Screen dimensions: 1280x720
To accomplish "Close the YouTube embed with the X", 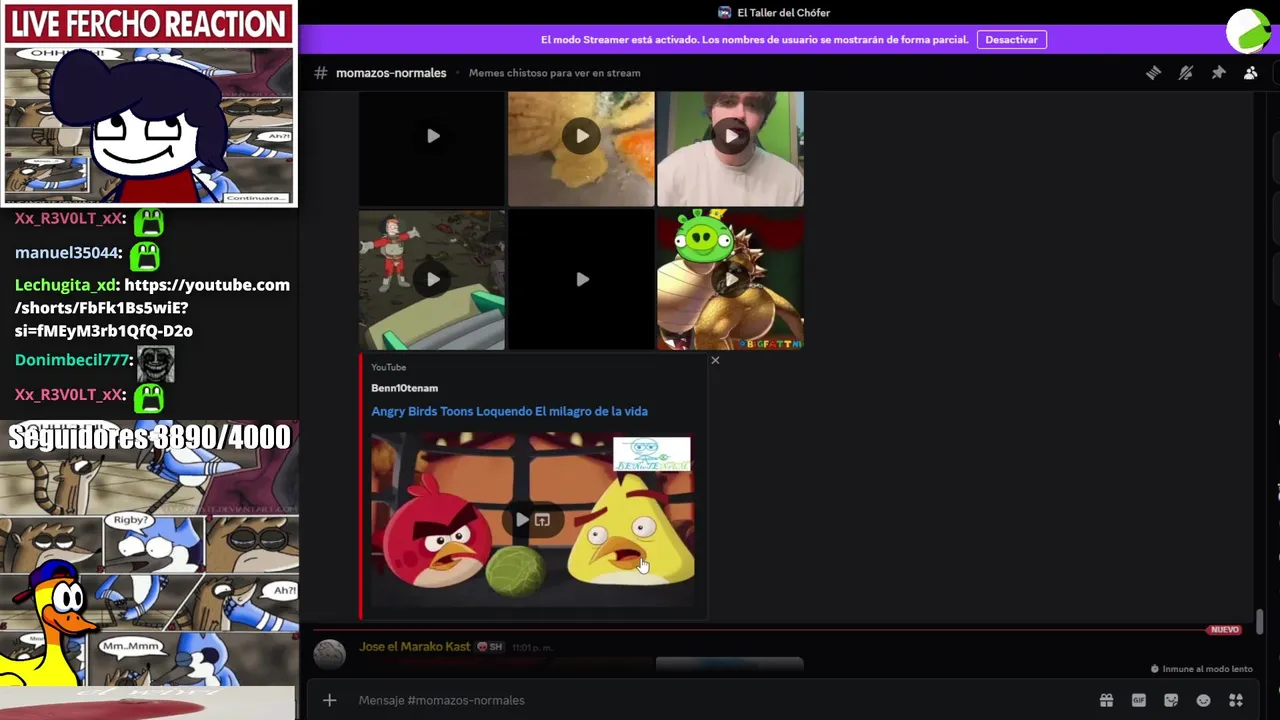I will [x=715, y=360].
